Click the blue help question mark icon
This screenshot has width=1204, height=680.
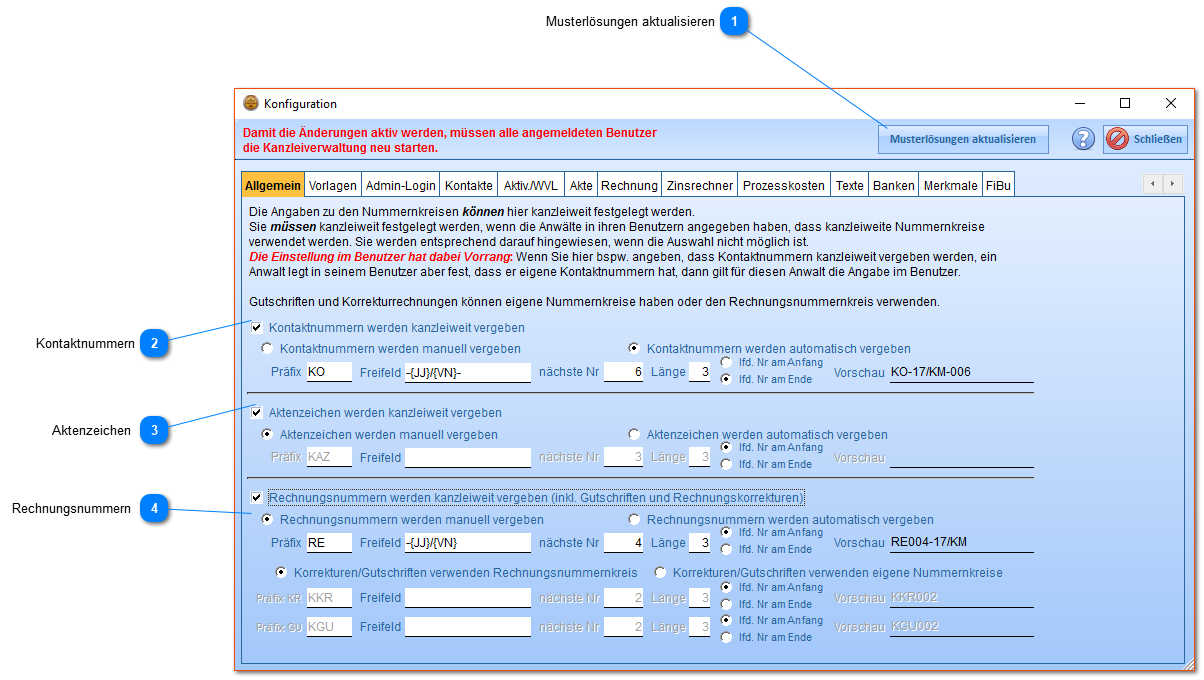pyautogui.click(x=1083, y=139)
